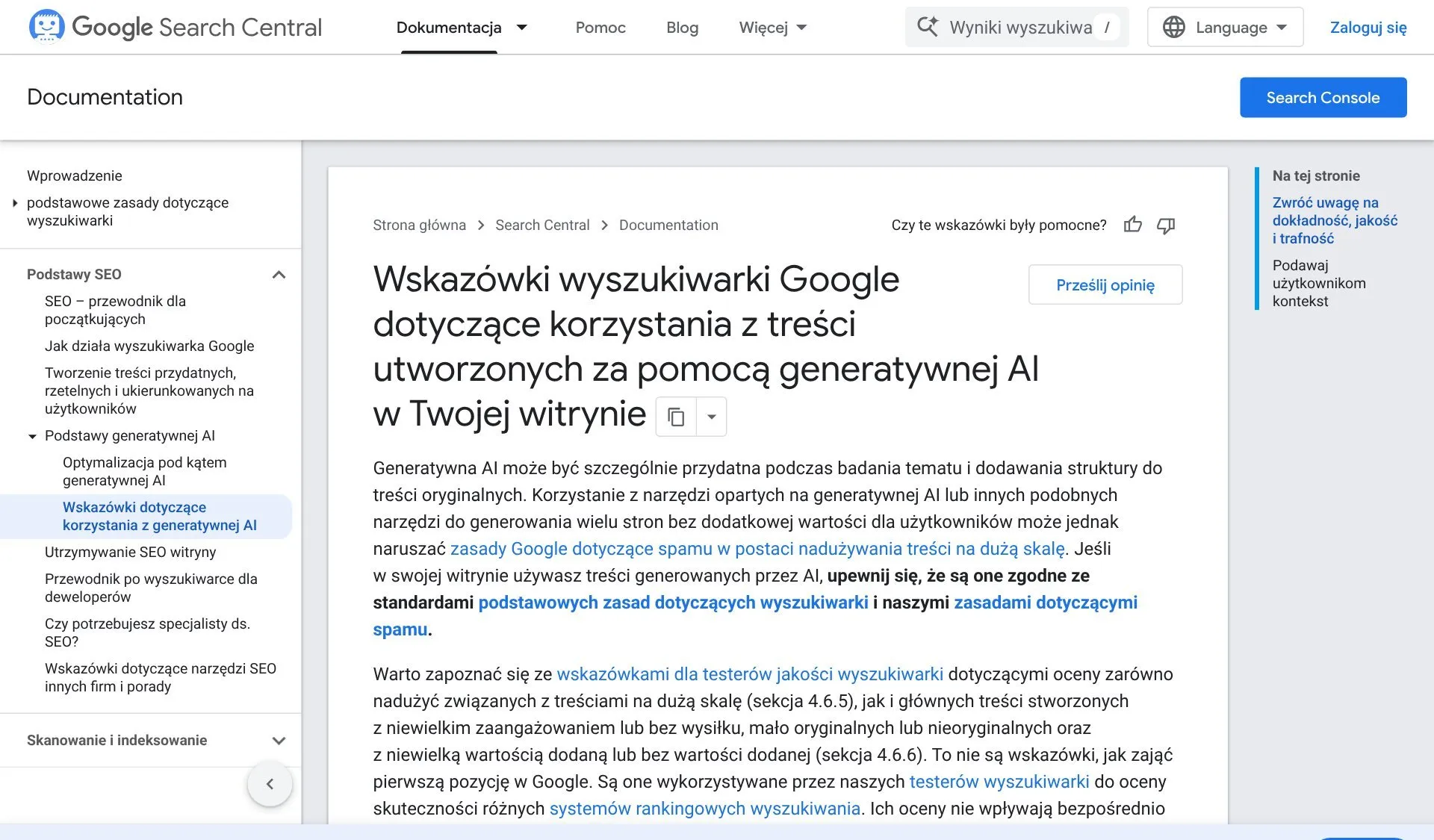
Task: Open SEO – przewodnik dla początkujących
Action: click(115, 310)
